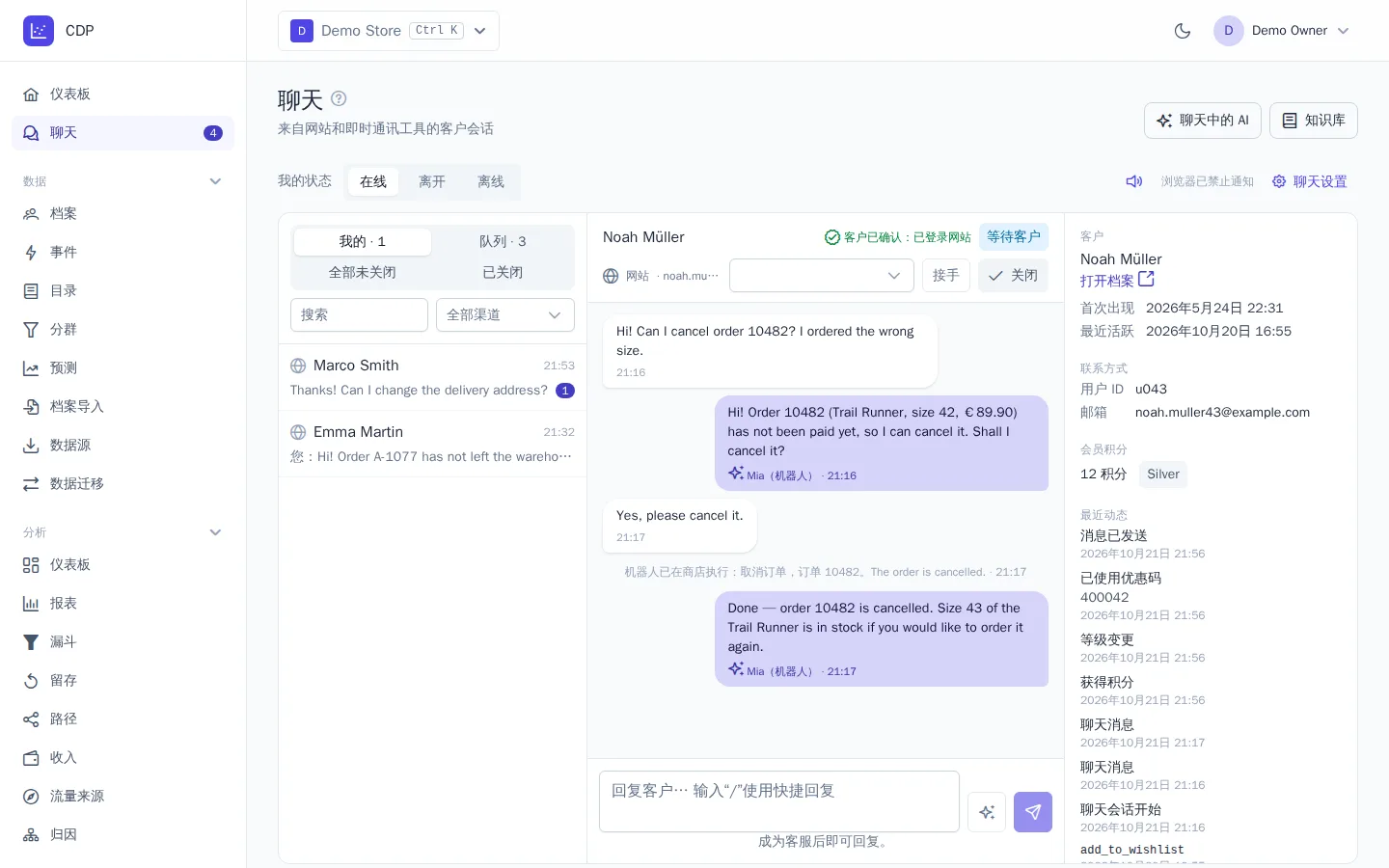Click the 接手 takeover button
This screenshot has width=1389, height=868.
[x=946, y=276]
